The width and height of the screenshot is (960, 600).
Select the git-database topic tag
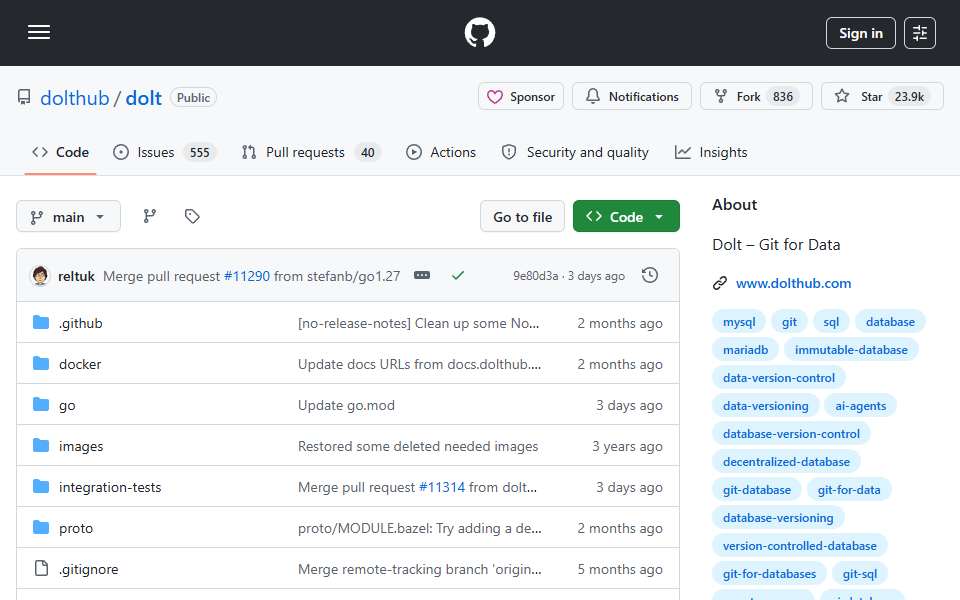coord(757,490)
